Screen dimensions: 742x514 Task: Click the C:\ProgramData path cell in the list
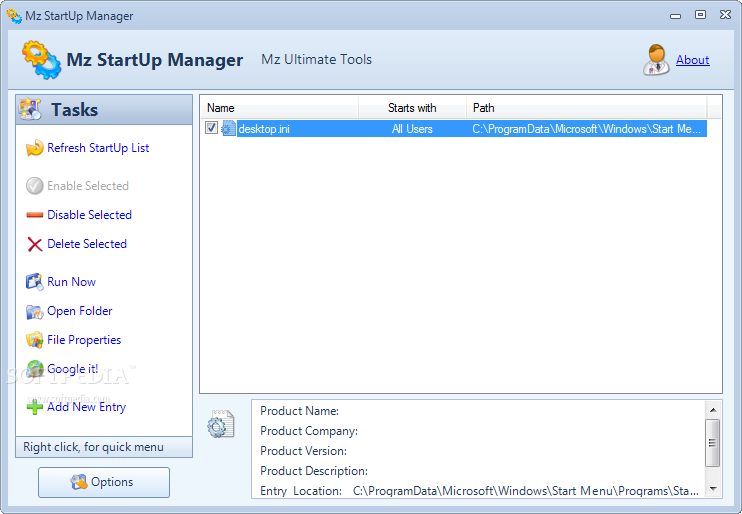pyautogui.click(x=586, y=129)
